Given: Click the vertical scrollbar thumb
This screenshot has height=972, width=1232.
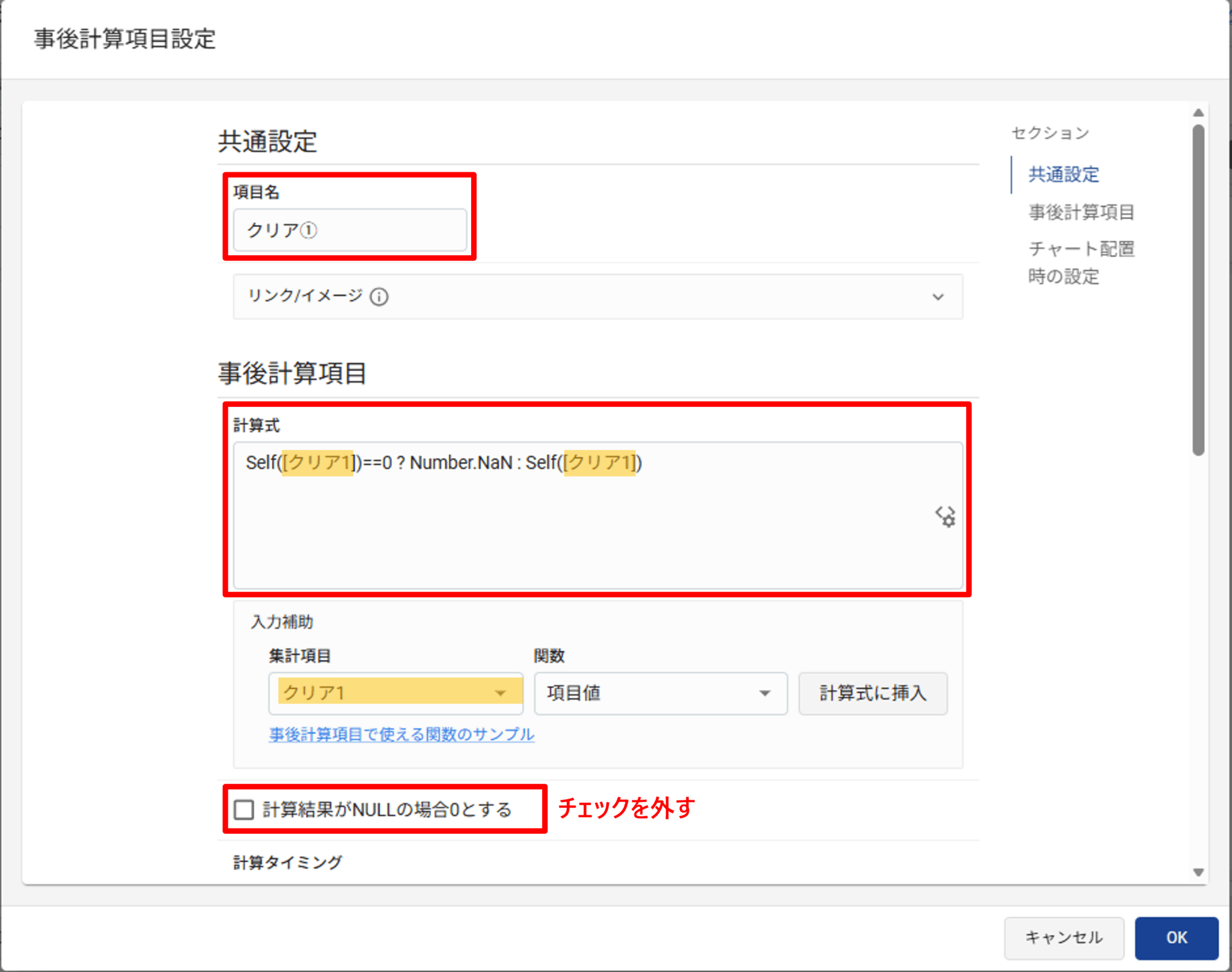Looking at the screenshot, I should pyautogui.click(x=1198, y=289).
